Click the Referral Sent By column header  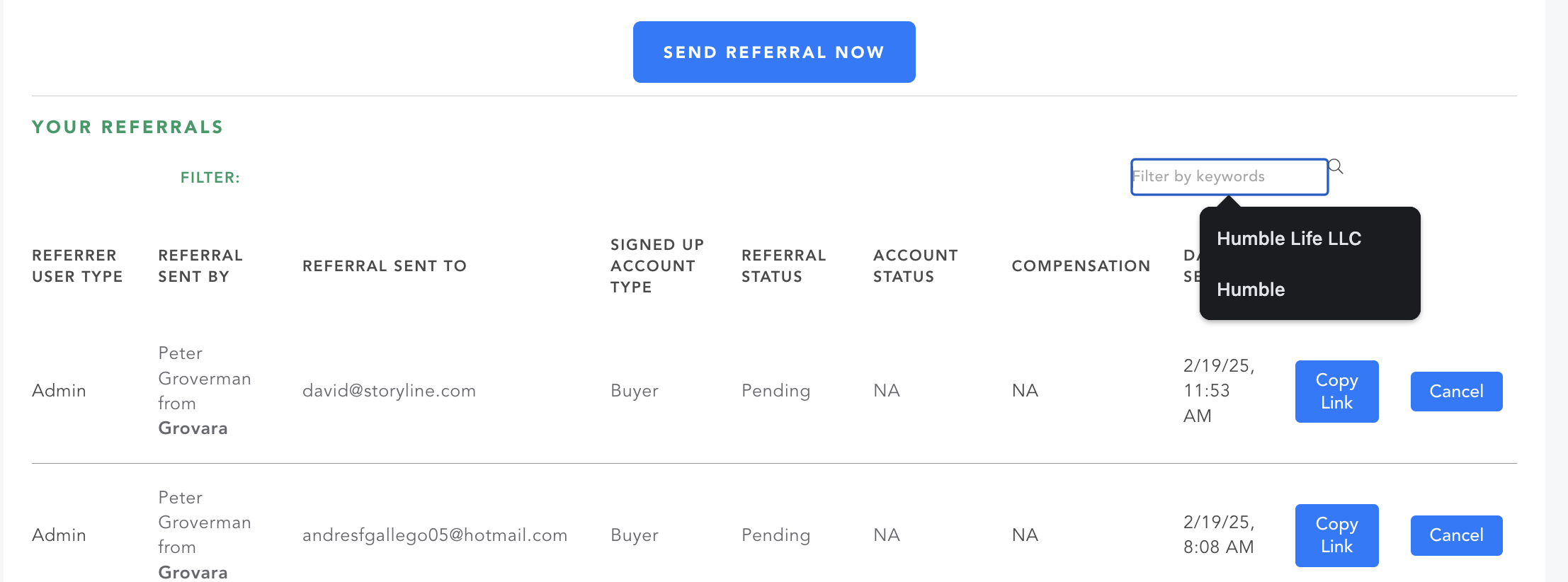(200, 266)
